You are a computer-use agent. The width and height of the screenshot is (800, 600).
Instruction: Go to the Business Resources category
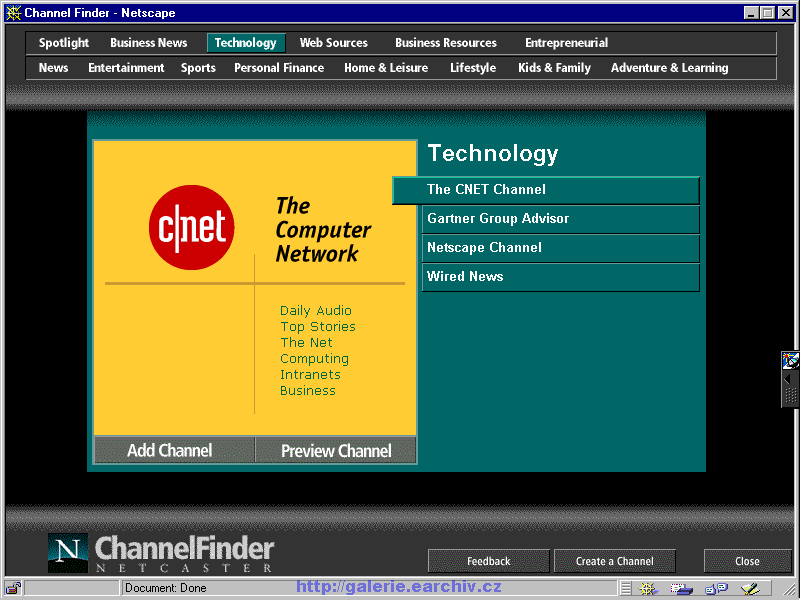tap(445, 43)
